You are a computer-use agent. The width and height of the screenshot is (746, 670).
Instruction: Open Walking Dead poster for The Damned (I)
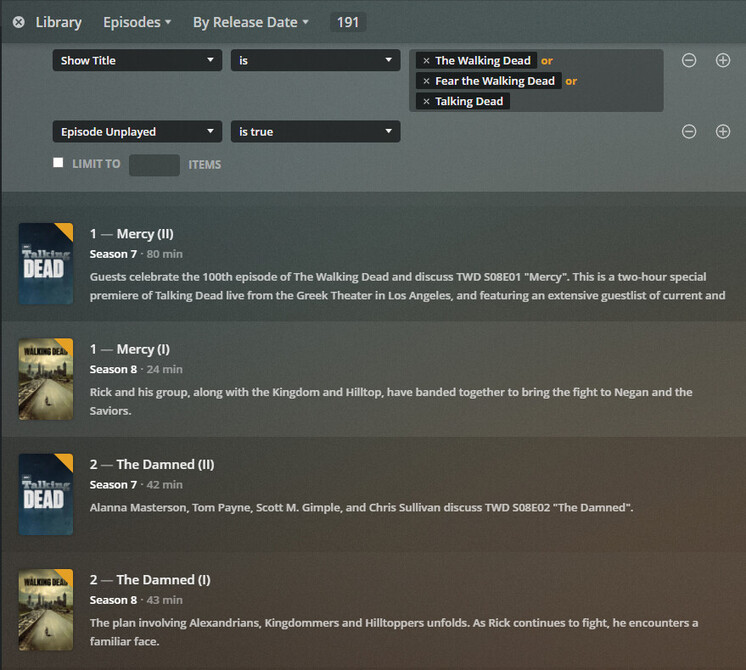click(46, 610)
